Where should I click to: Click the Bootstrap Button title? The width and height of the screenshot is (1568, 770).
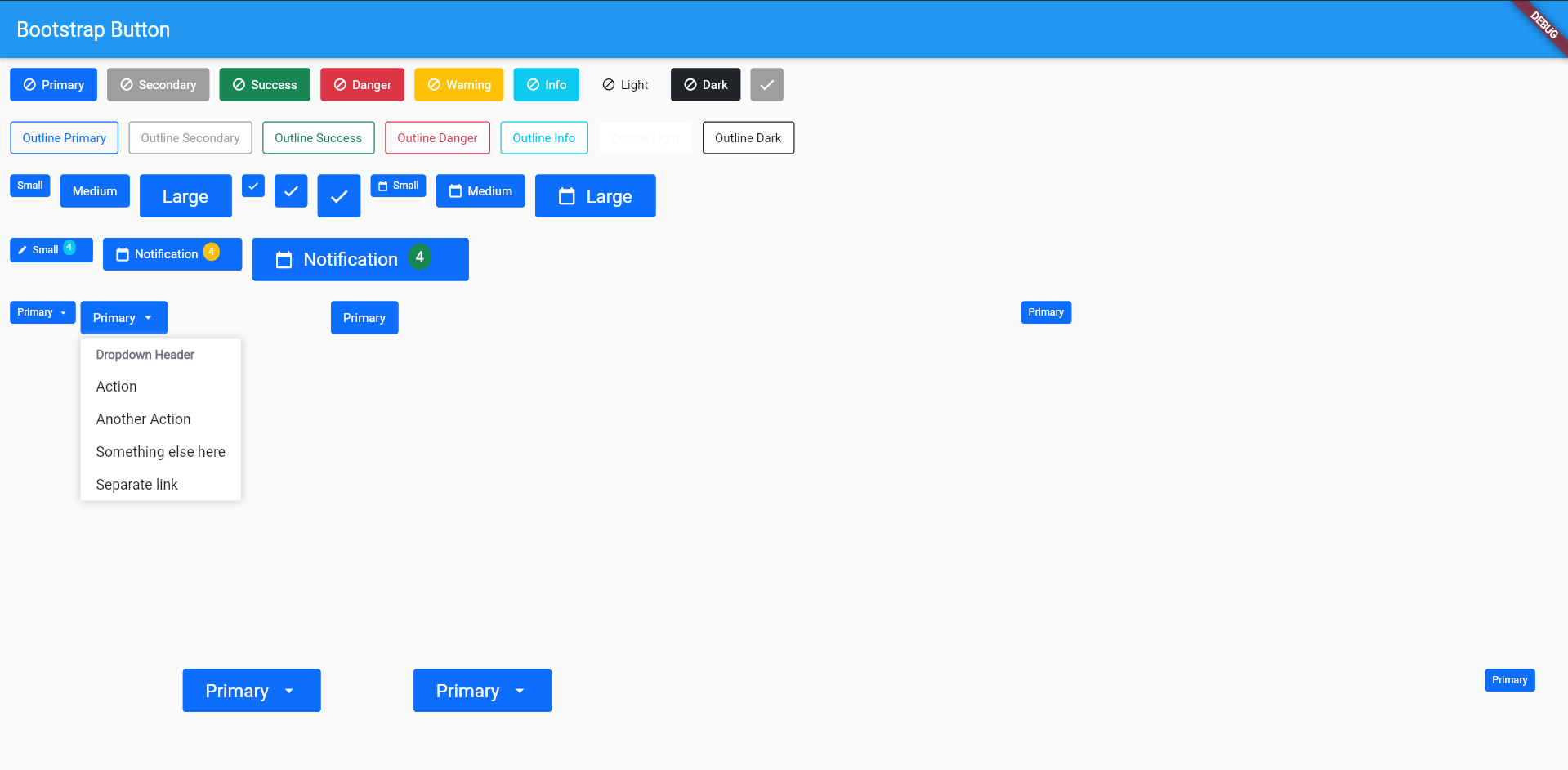pyautogui.click(x=93, y=29)
